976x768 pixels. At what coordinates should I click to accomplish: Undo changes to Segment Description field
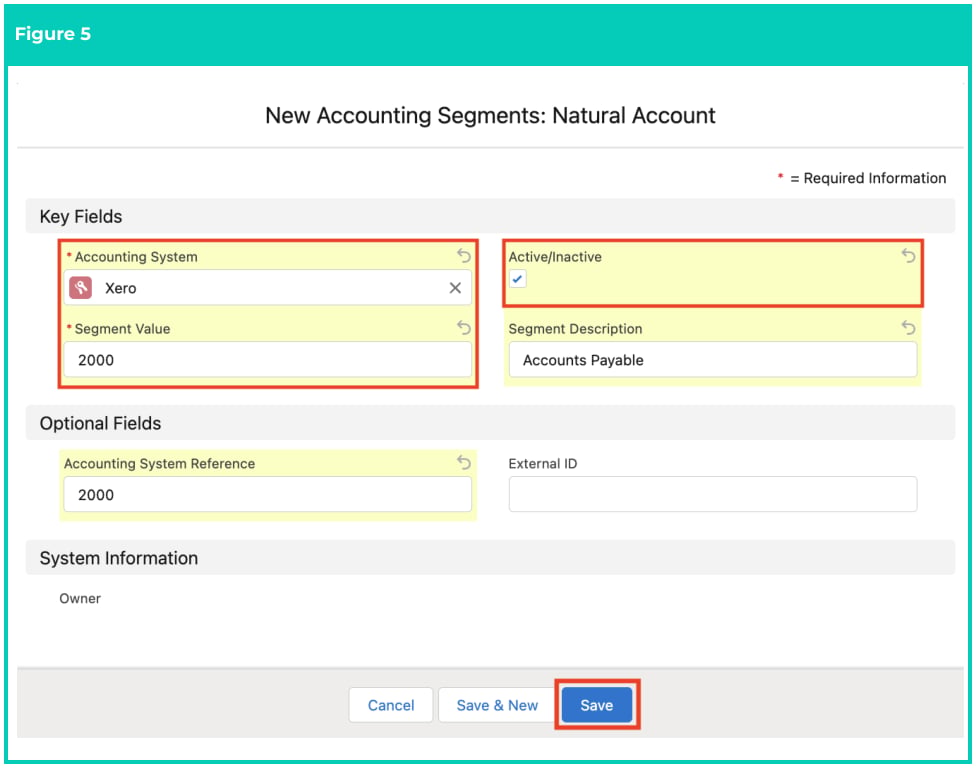pos(908,327)
